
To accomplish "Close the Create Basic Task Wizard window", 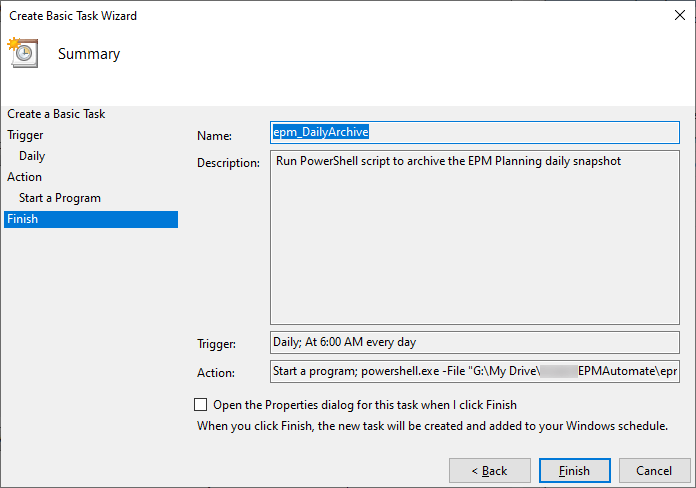I will pyautogui.click(x=680, y=15).
